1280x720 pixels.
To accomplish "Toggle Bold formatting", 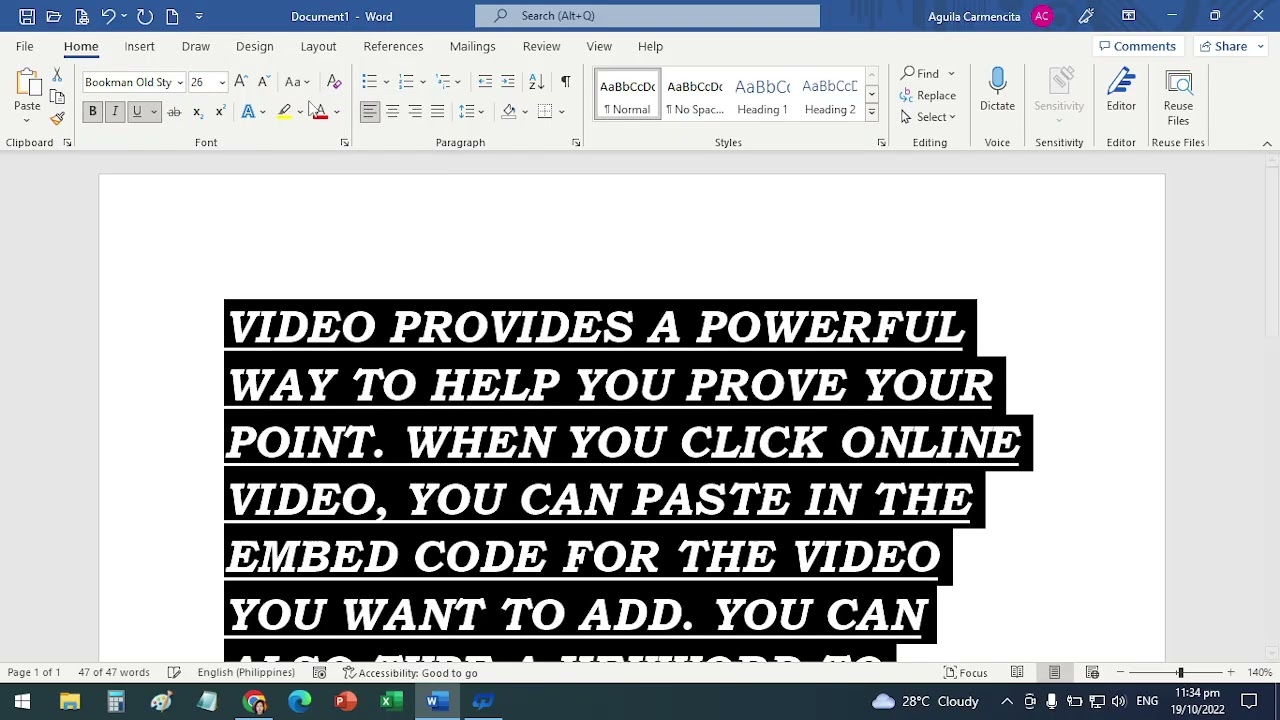I will pyautogui.click(x=92, y=112).
